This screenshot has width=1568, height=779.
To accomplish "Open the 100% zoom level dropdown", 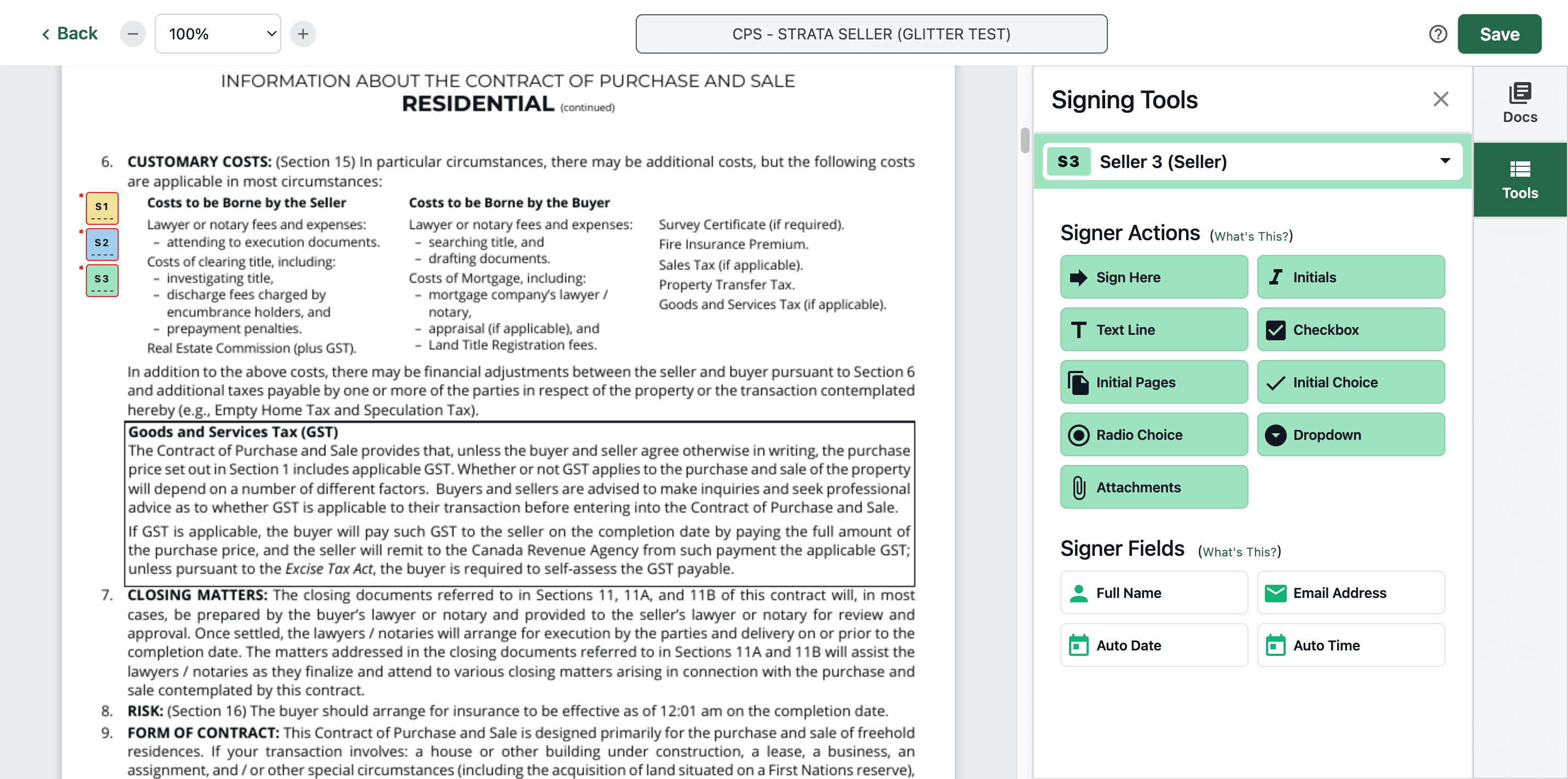I will click(x=218, y=34).
